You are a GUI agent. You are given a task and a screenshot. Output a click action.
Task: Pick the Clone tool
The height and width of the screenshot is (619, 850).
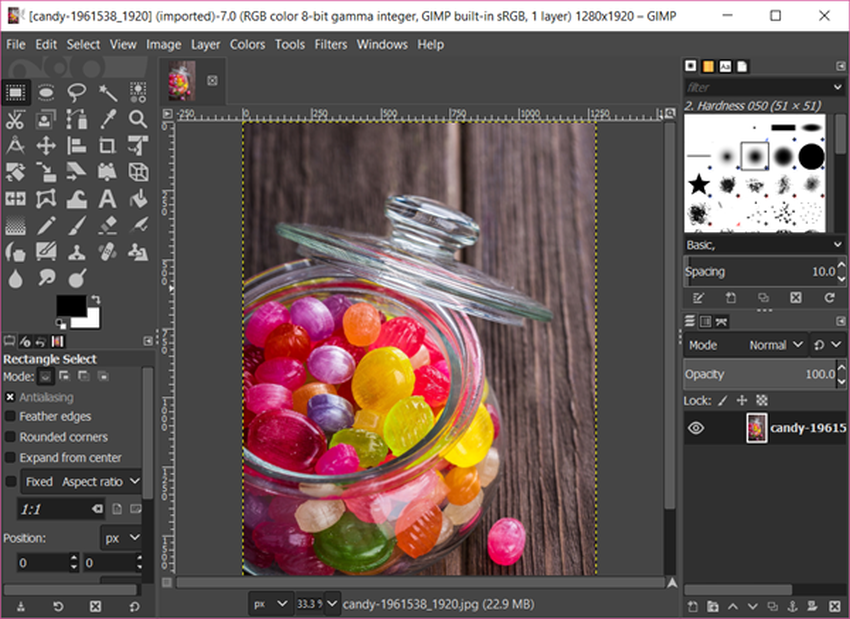click(x=75, y=252)
